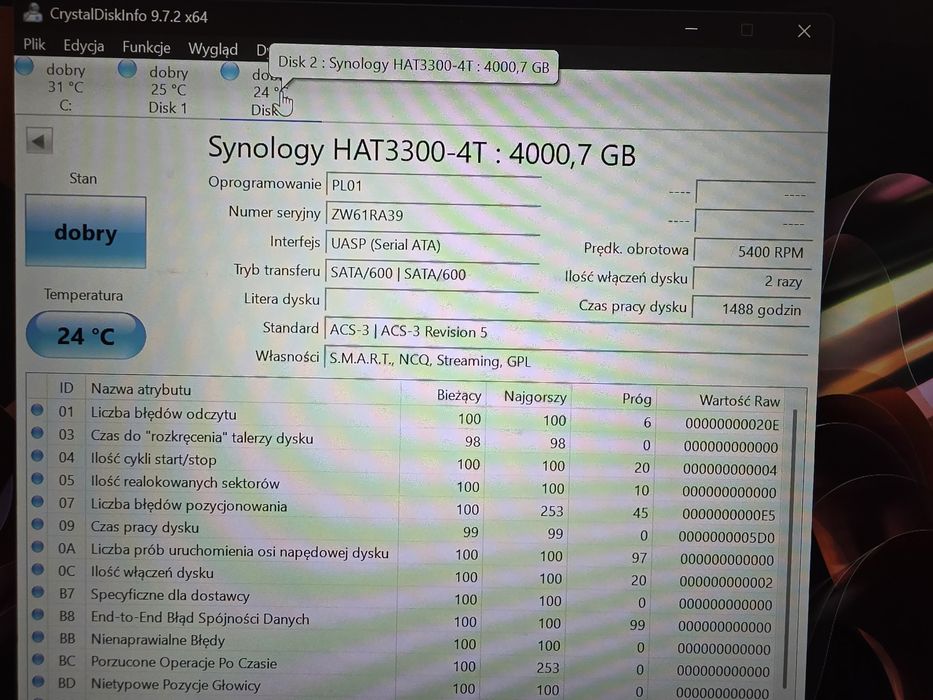This screenshot has height=700, width=933.
Task: Click status dot of attribute 0C
Action: click(37, 569)
